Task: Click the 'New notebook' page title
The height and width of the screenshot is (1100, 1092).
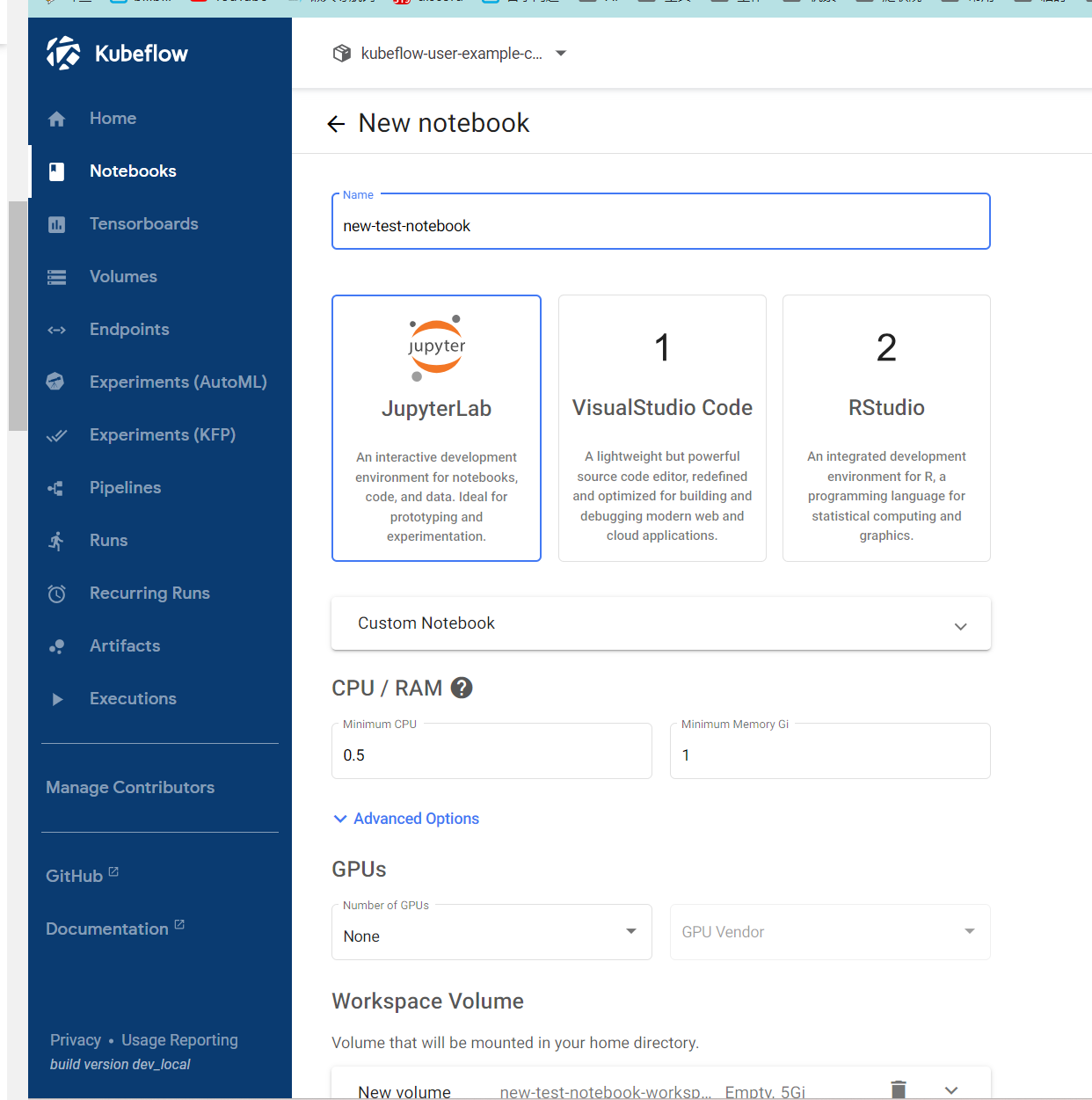Action: (x=444, y=123)
